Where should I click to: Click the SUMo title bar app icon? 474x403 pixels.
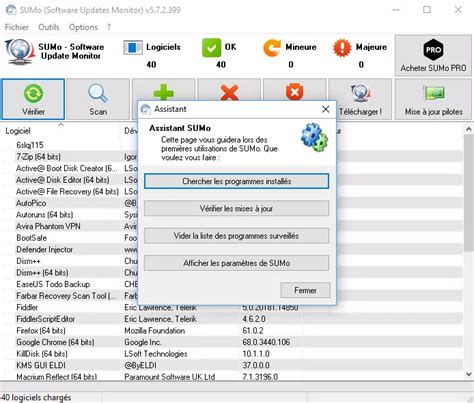11,10
